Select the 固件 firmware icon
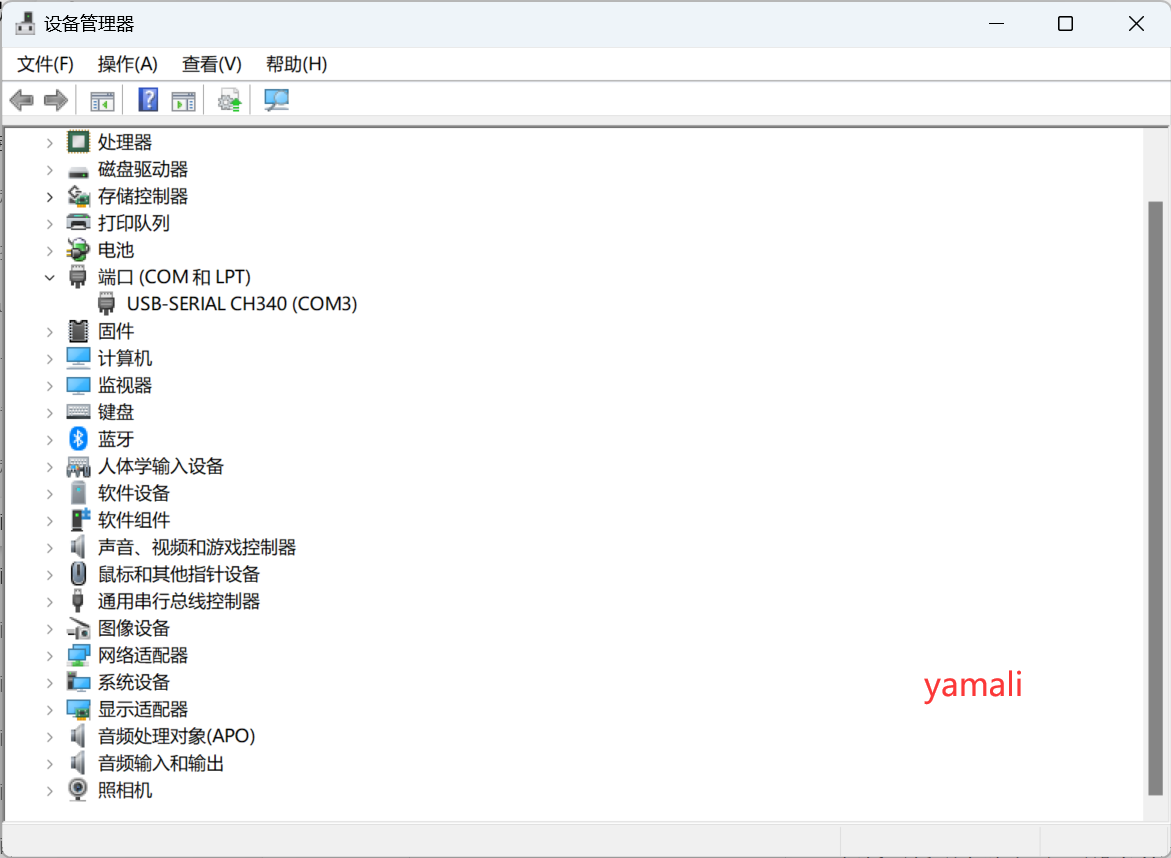1171x858 pixels. (78, 331)
